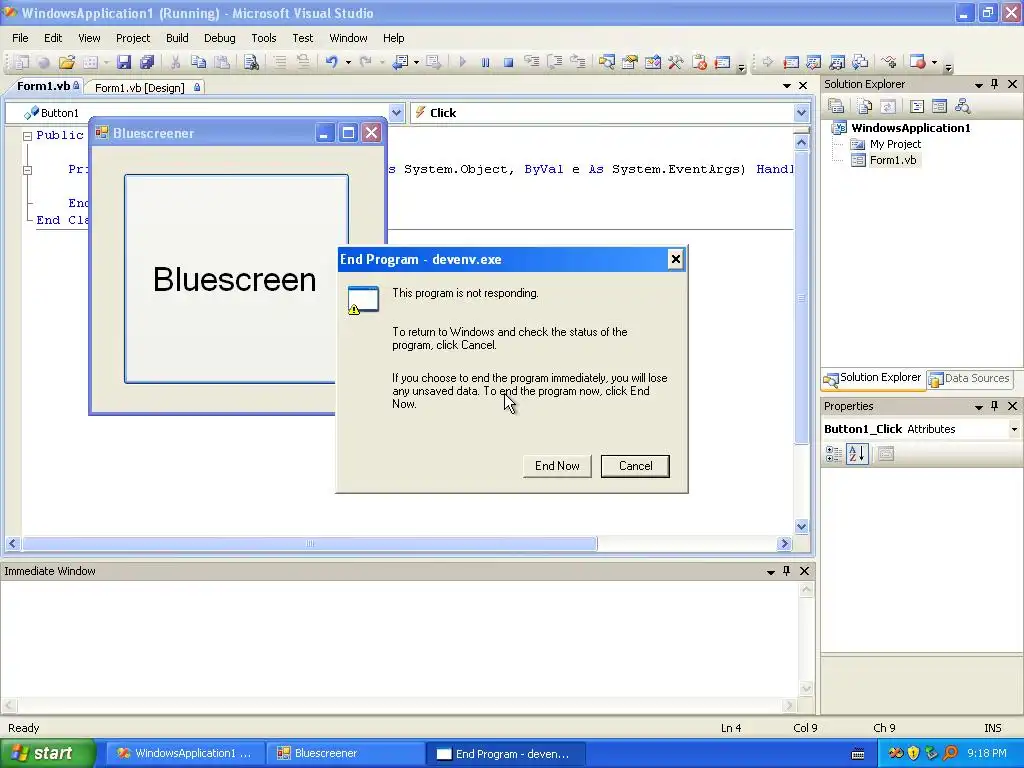
Task: Click the Refresh icon in Solution Explorer toolbar
Action: 888,106
